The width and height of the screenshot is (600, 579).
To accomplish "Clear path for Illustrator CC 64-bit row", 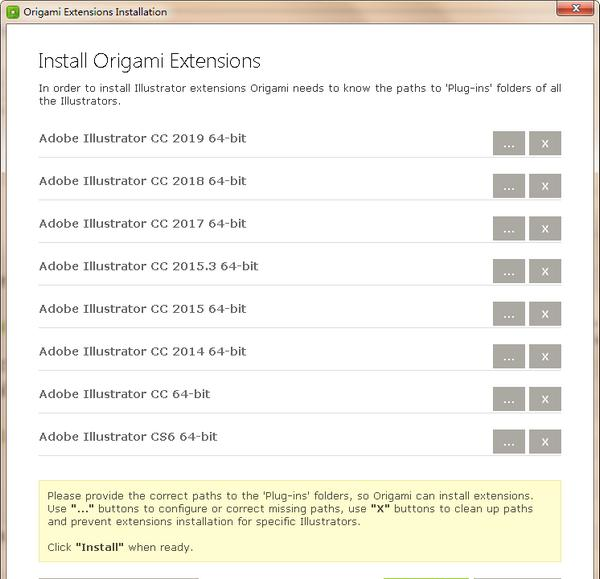I will 545,399.
